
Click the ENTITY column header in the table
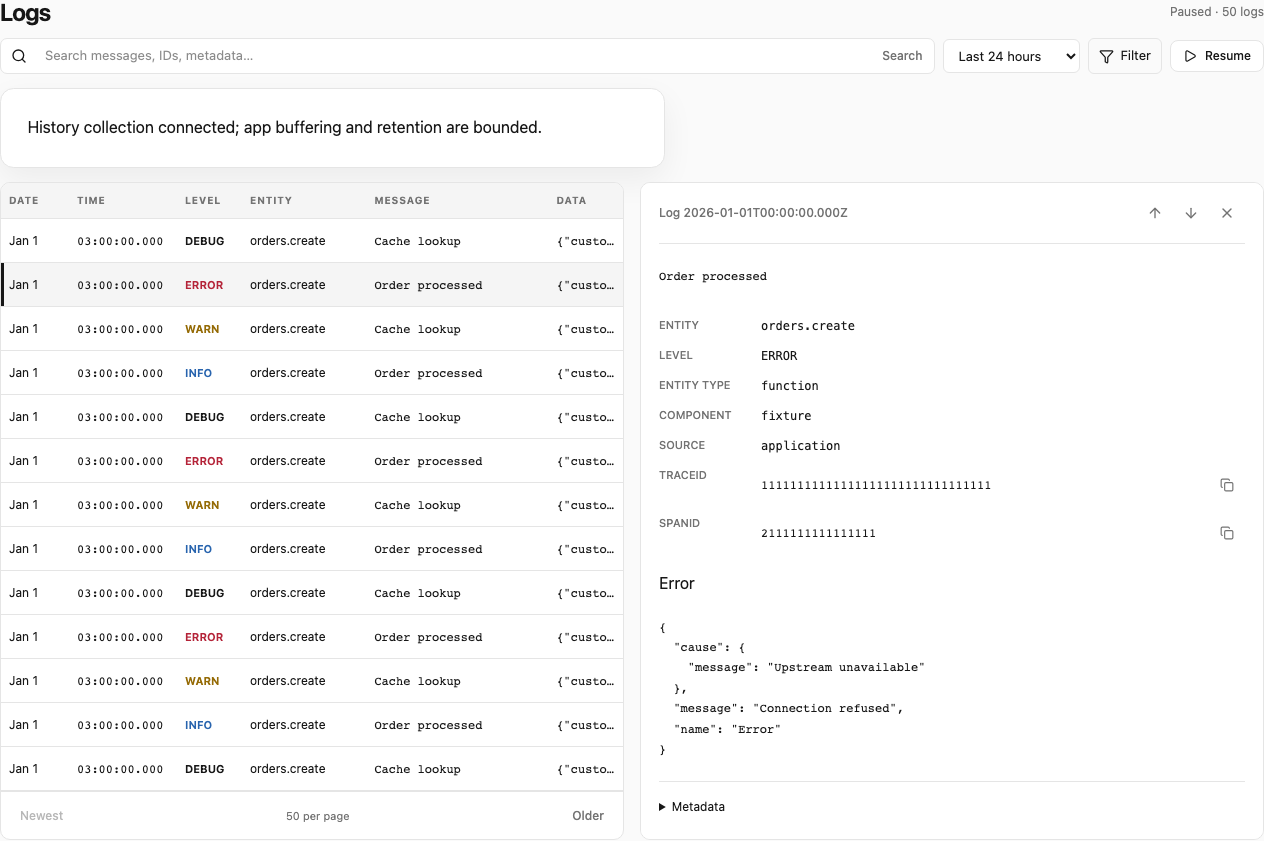pos(271,201)
